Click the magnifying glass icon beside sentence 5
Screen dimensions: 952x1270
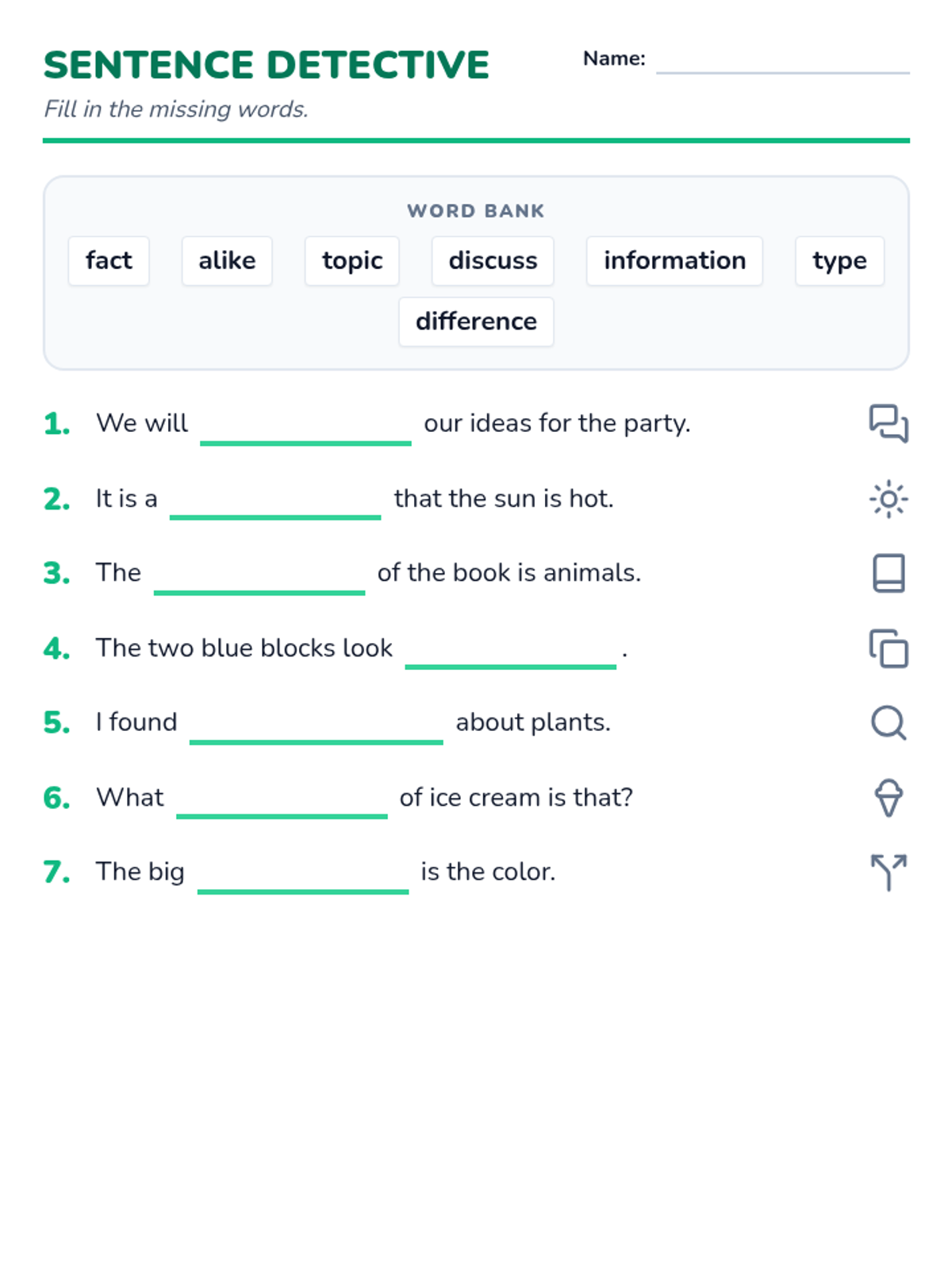889,722
